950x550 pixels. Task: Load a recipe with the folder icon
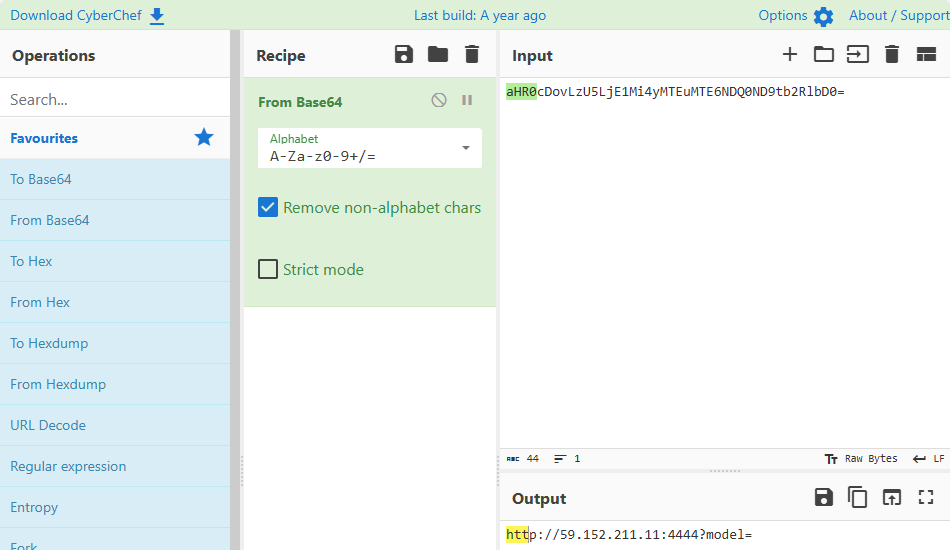click(x=437, y=55)
